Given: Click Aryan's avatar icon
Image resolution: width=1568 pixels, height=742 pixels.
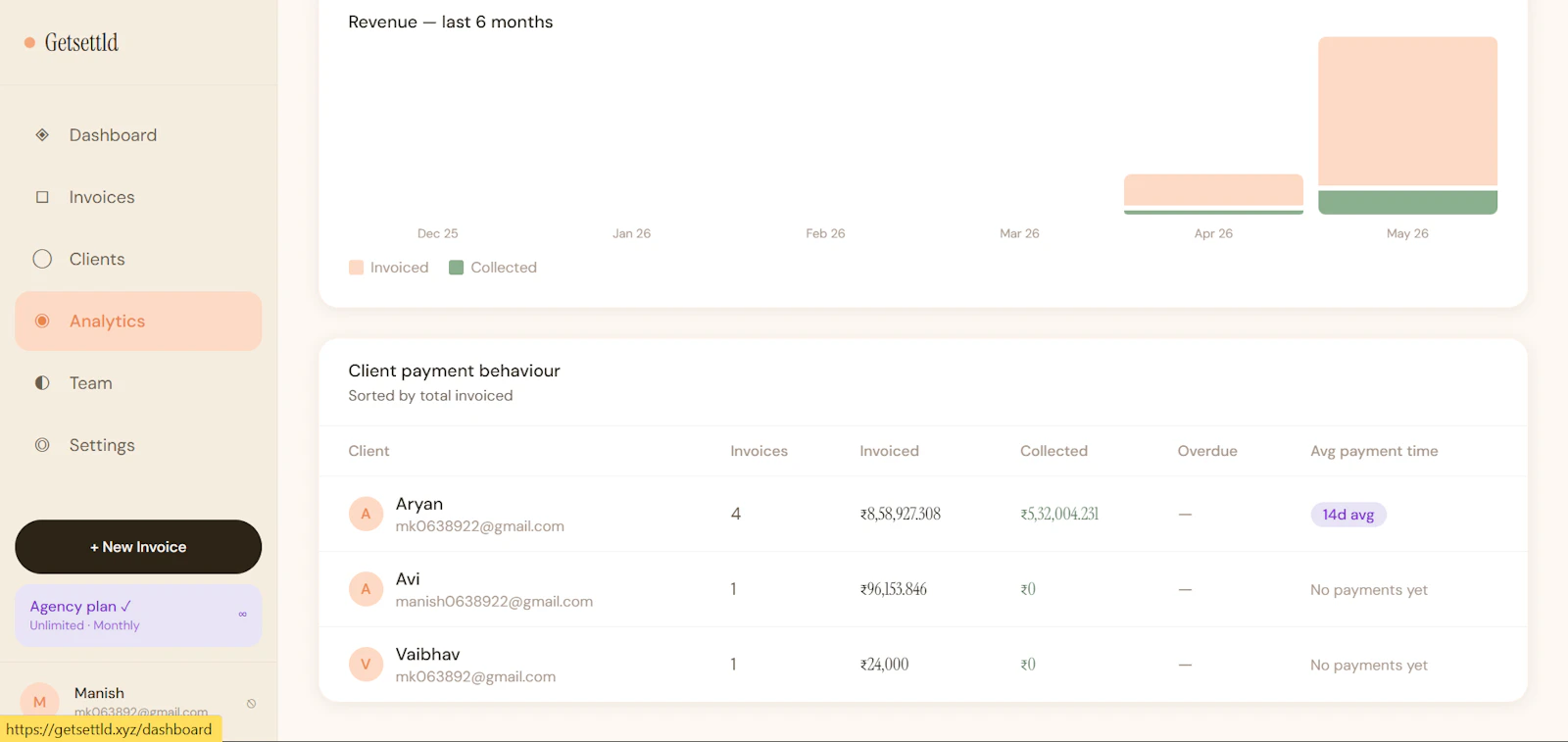Looking at the screenshot, I should [366, 514].
